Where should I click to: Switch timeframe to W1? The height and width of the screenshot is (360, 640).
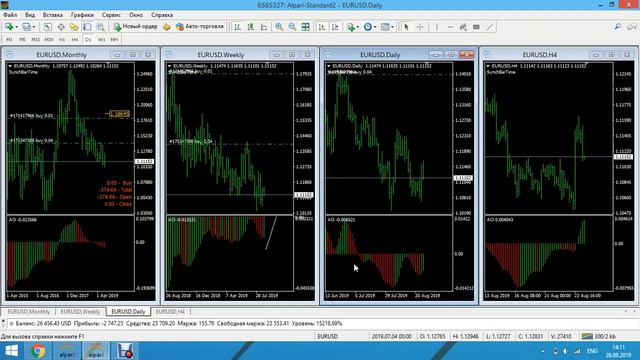coord(102,40)
